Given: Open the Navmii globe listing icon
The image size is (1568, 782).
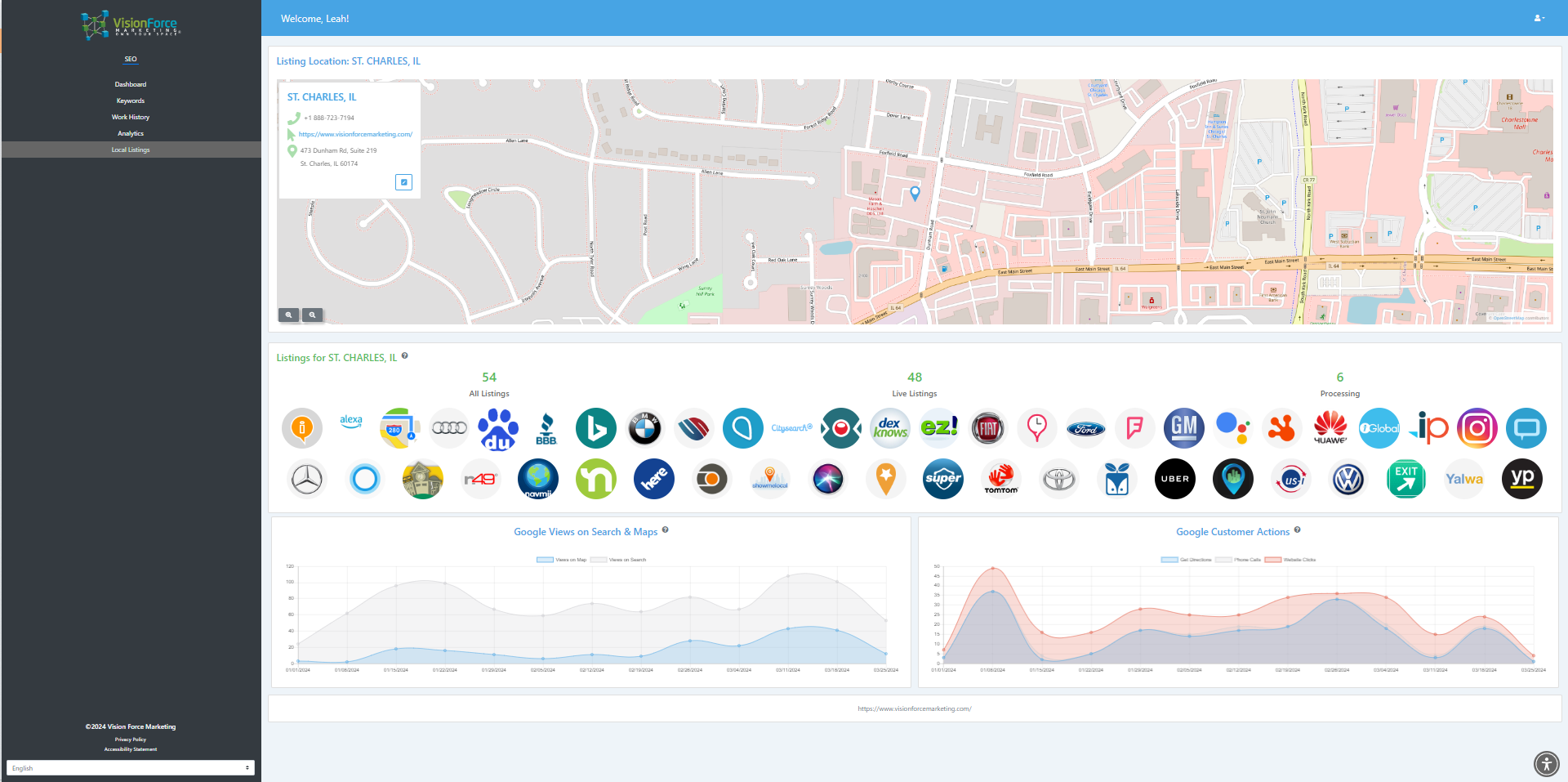Looking at the screenshot, I should (x=538, y=479).
